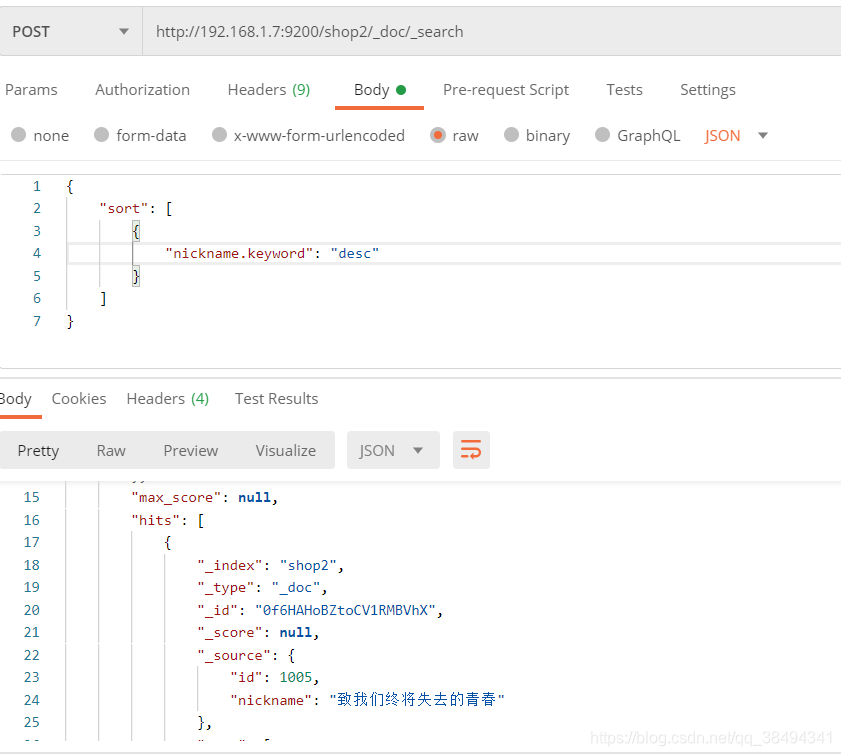Open the Tests tab
The height and width of the screenshot is (756, 841).
point(624,90)
